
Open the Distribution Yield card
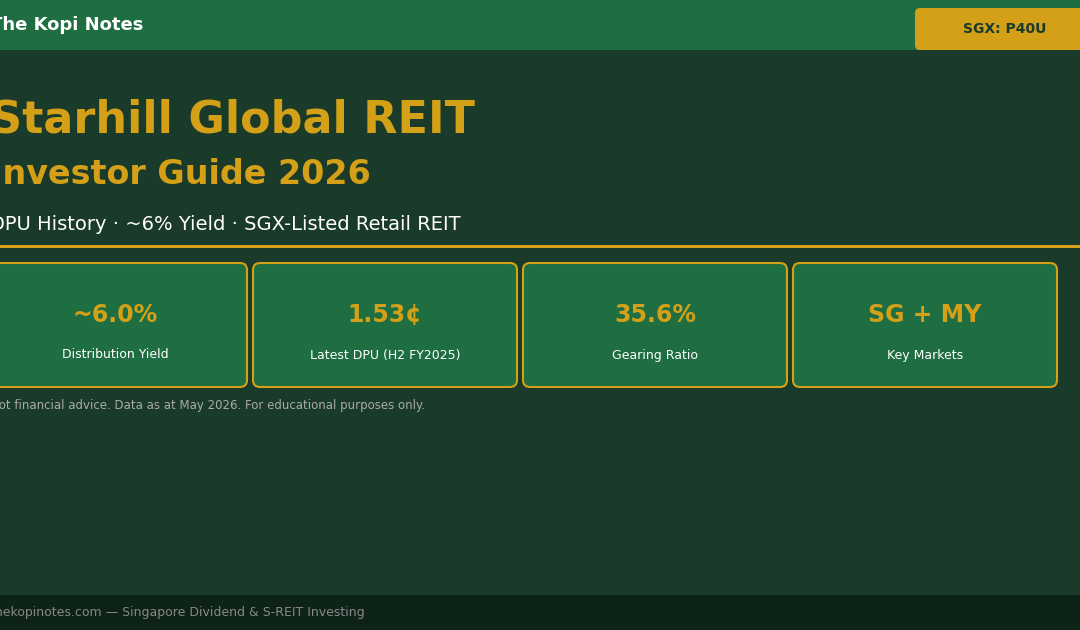click(123, 325)
